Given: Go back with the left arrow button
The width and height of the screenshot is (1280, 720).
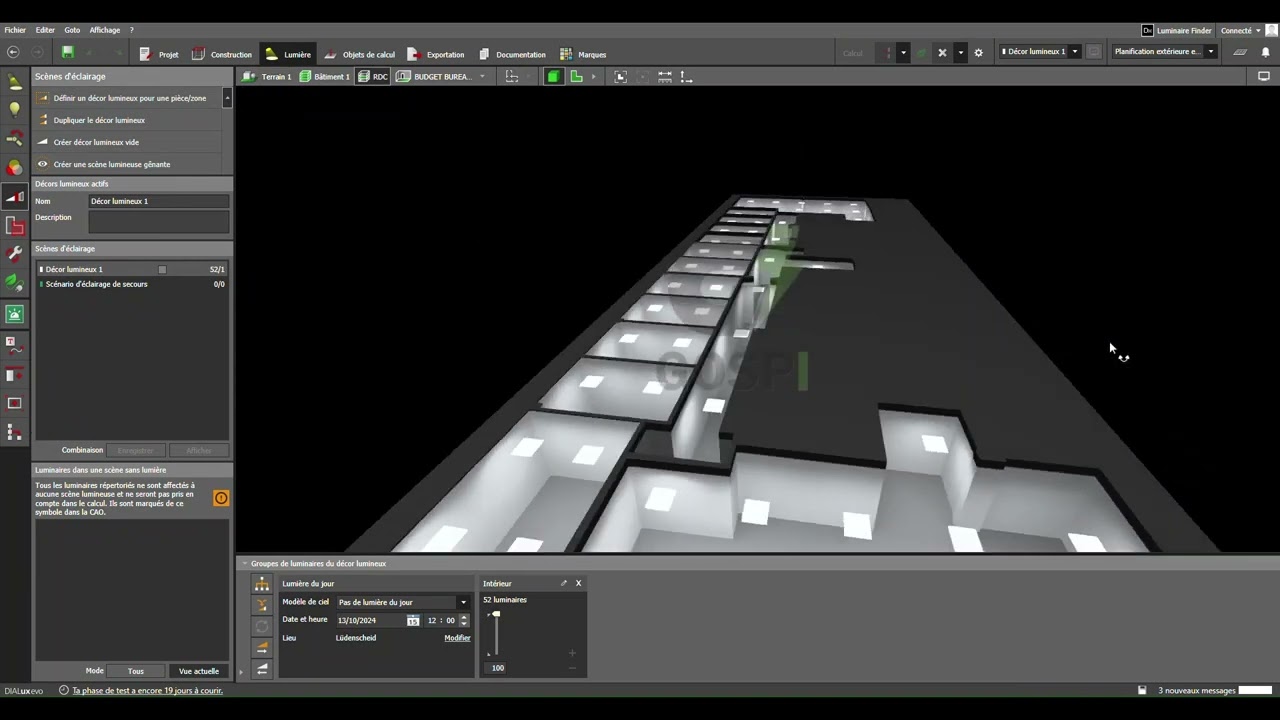Looking at the screenshot, I should [x=13, y=52].
